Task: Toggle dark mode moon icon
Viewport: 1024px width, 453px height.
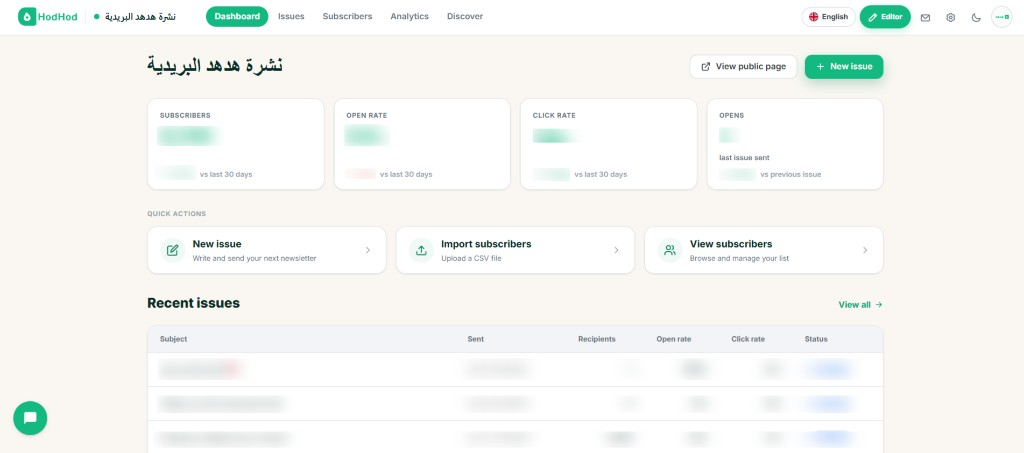Action: 976,18
